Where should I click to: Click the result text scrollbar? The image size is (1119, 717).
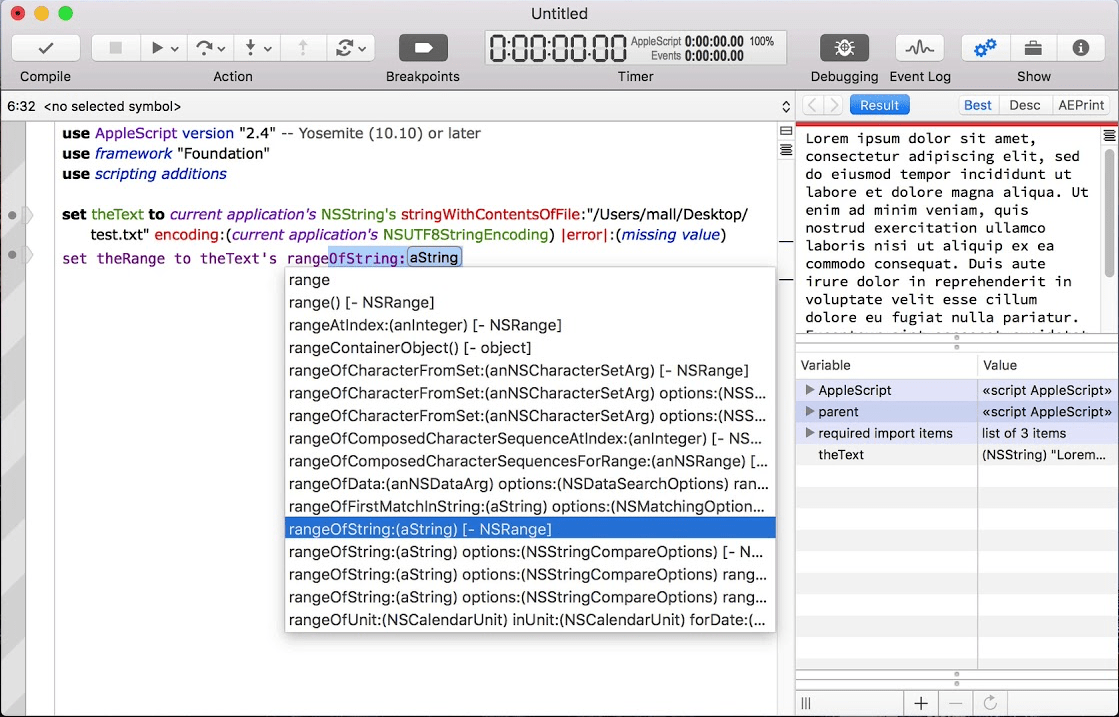[x=1110, y=212]
